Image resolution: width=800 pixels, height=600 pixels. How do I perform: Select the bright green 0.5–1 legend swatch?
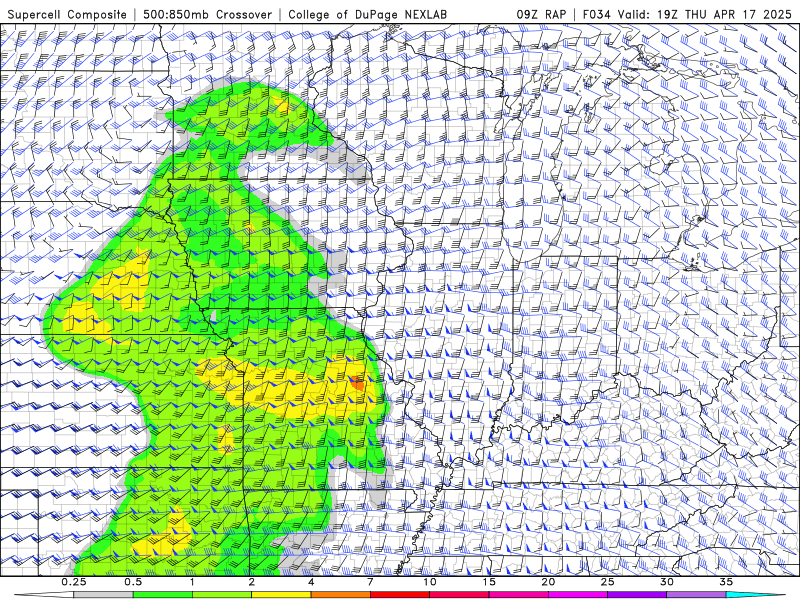click(163, 595)
